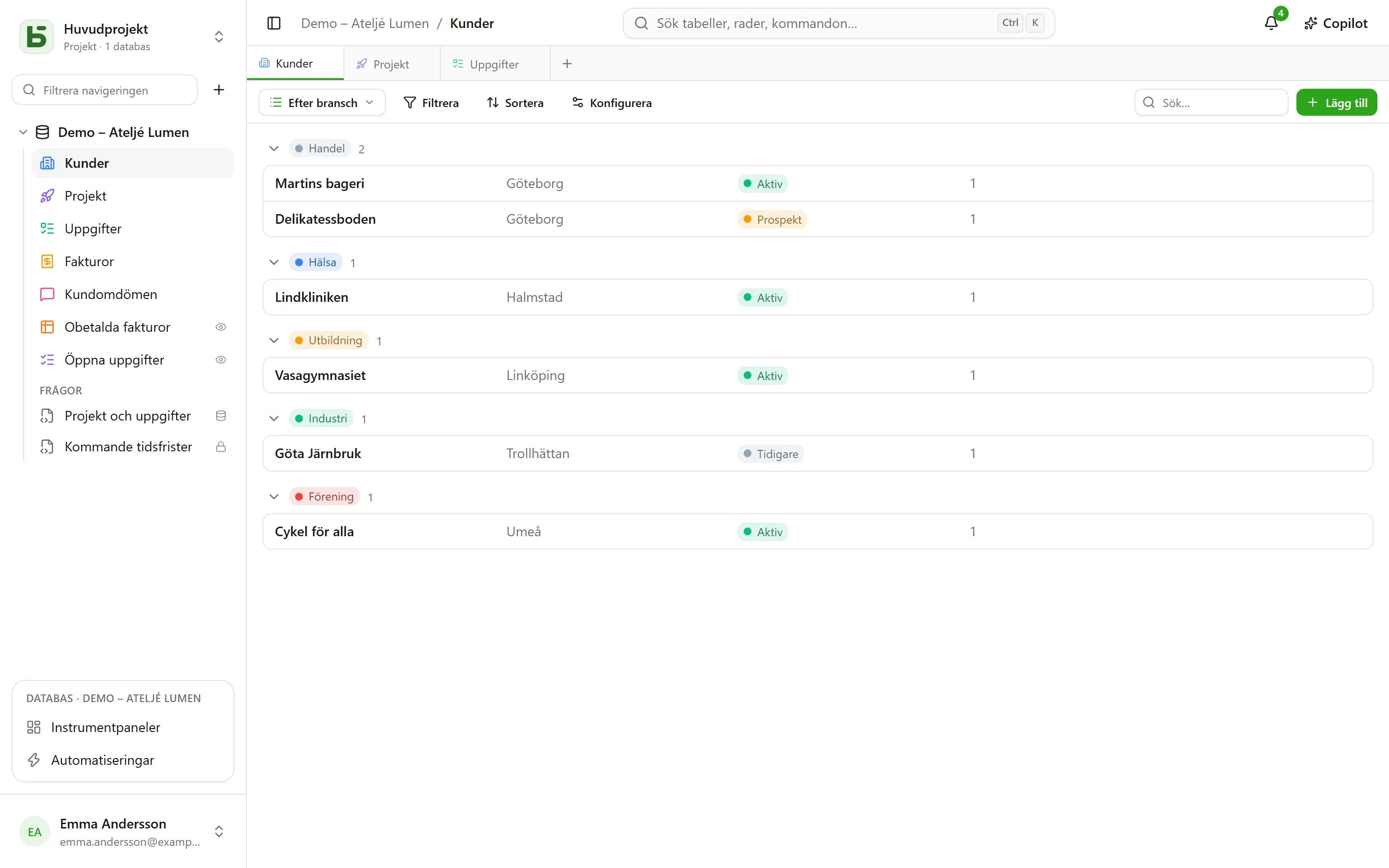Collapse the Förening group
Image resolution: width=1389 pixels, height=868 pixels.
[274, 496]
